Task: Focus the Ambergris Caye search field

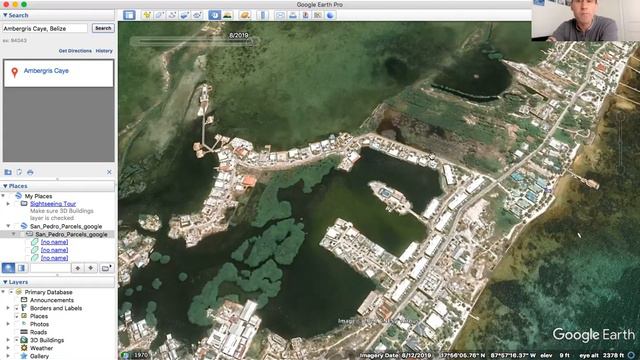Action: pos(45,28)
